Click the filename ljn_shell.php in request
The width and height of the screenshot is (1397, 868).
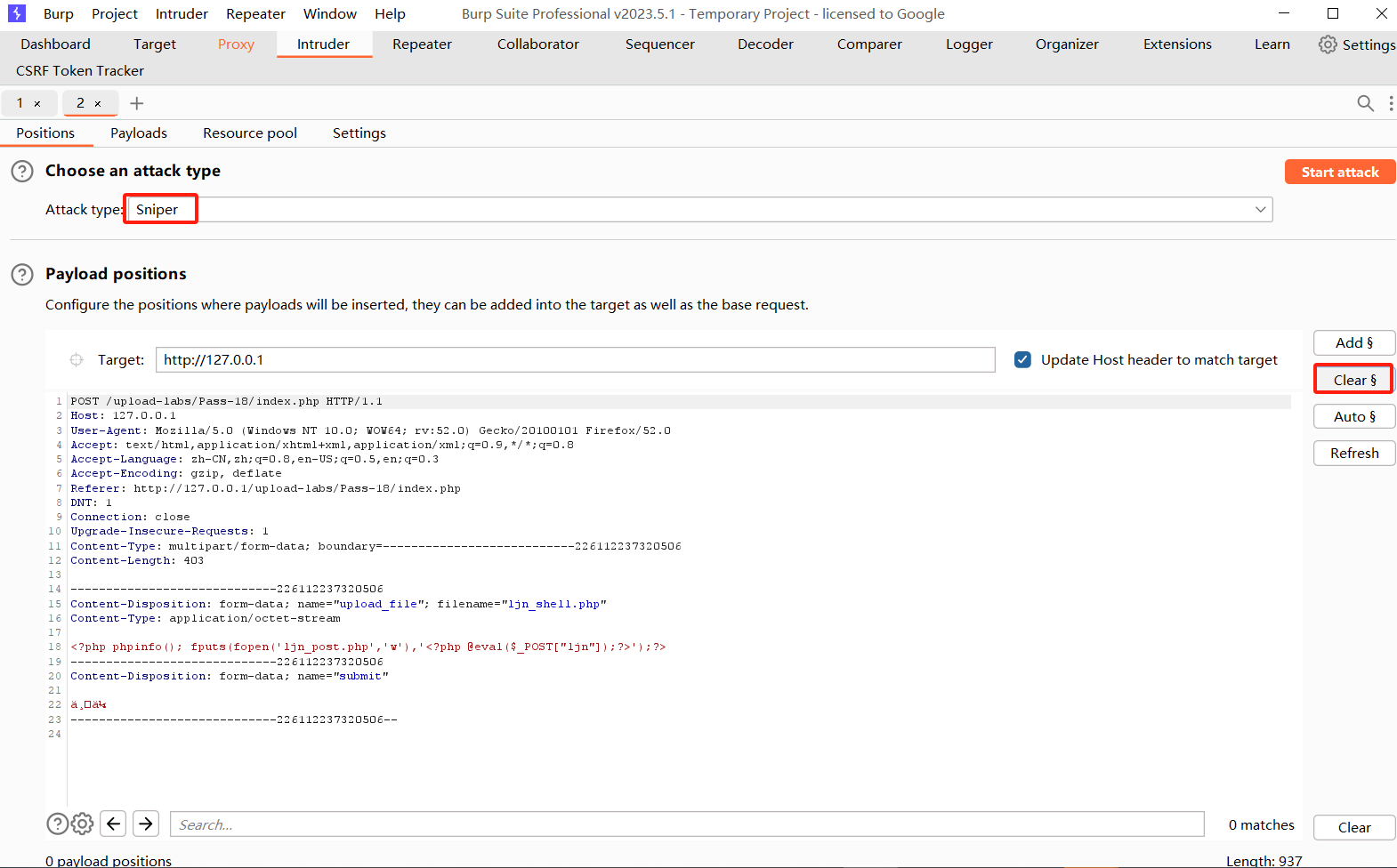pyautogui.click(x=554, y=604)
